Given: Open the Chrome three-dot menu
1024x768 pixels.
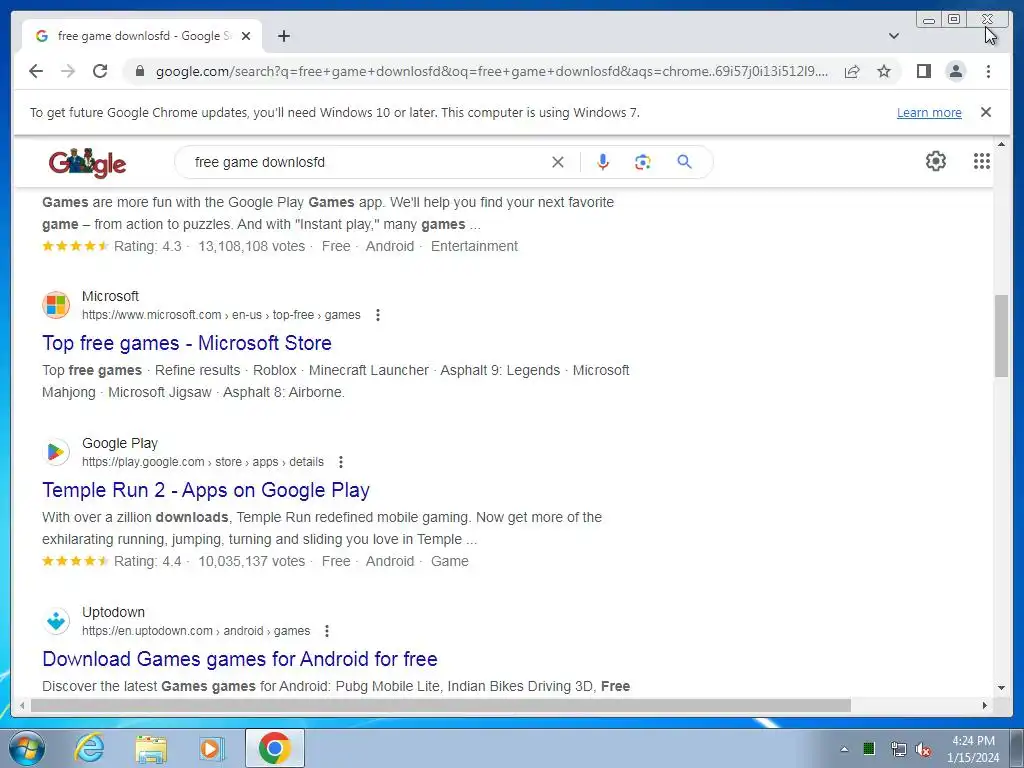Looking at the screenshot, I should [x=988, y=71].
